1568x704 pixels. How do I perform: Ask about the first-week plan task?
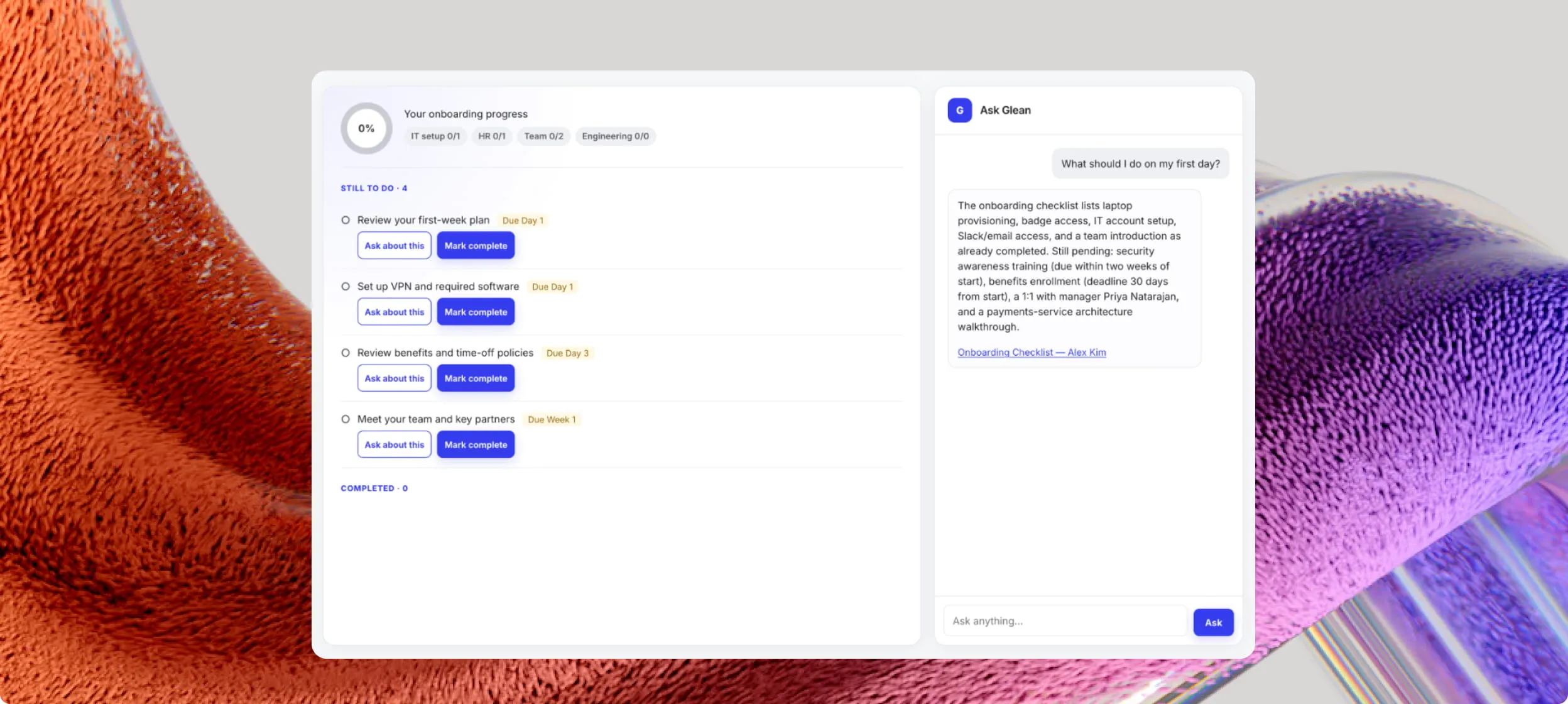[x=395, y=246]
